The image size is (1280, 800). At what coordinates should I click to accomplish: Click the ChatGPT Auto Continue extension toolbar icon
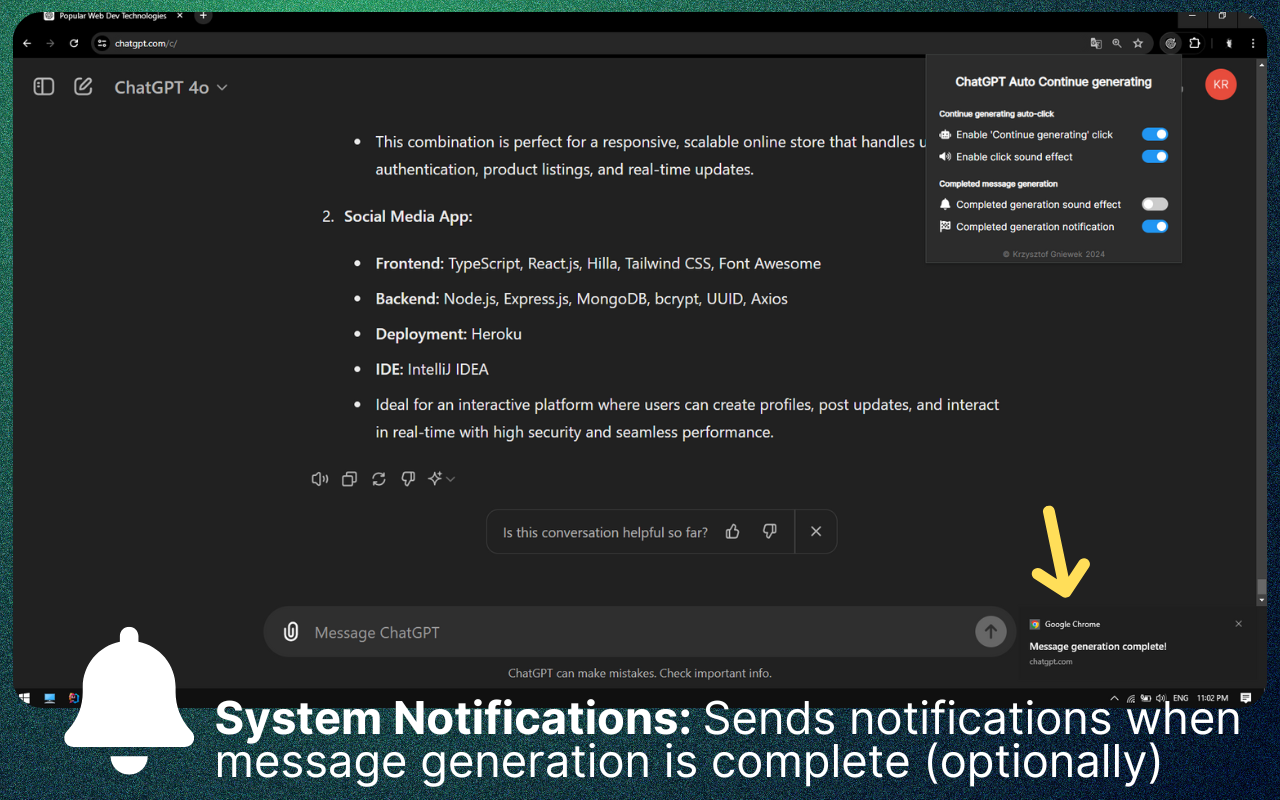click(1171, 43)
